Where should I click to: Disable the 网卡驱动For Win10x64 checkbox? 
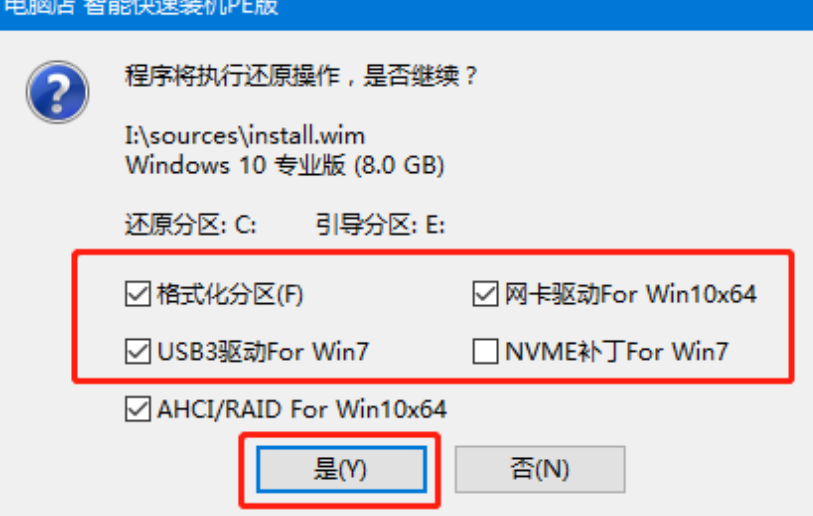point(486,294)
